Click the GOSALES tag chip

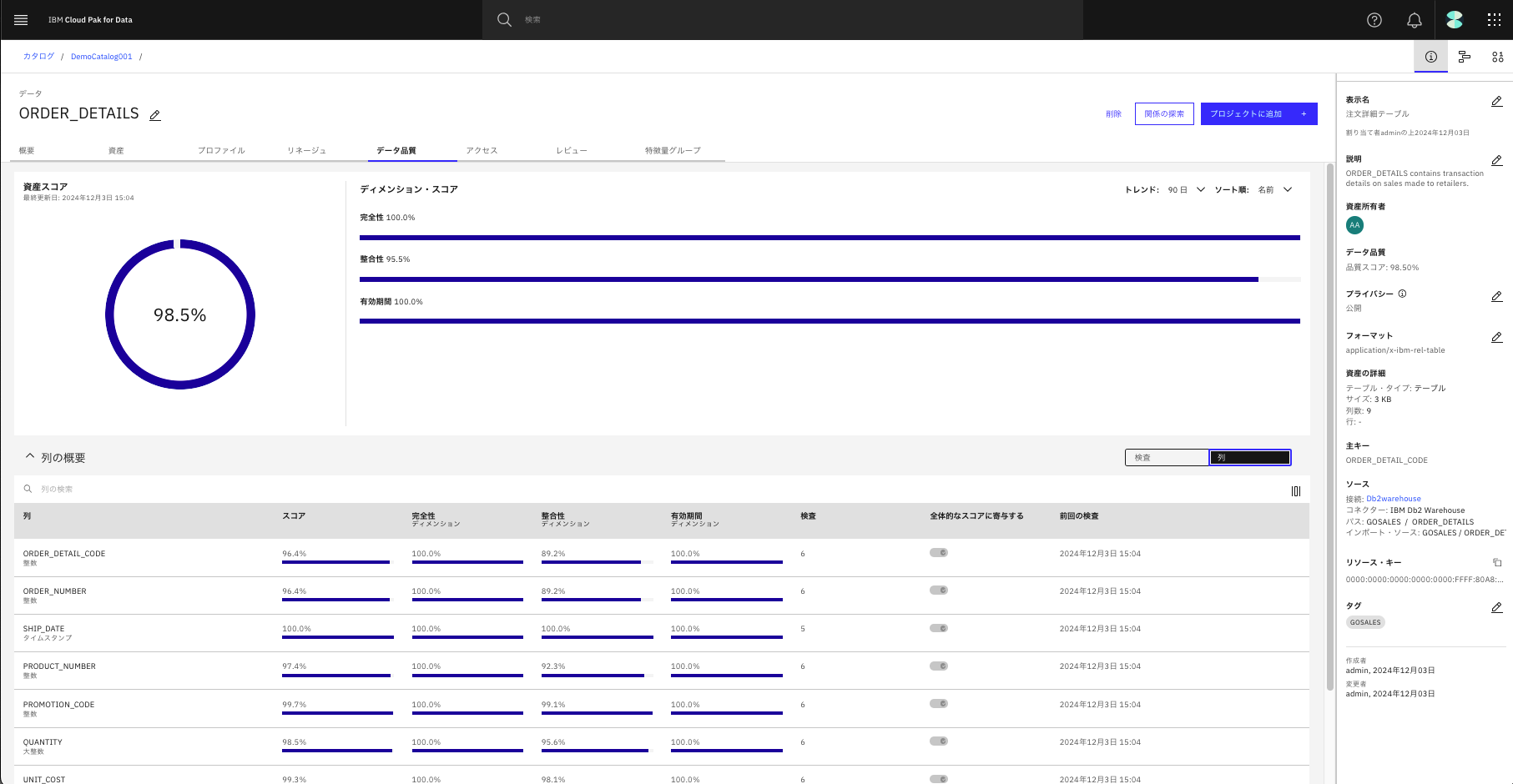pos(1365,622)
